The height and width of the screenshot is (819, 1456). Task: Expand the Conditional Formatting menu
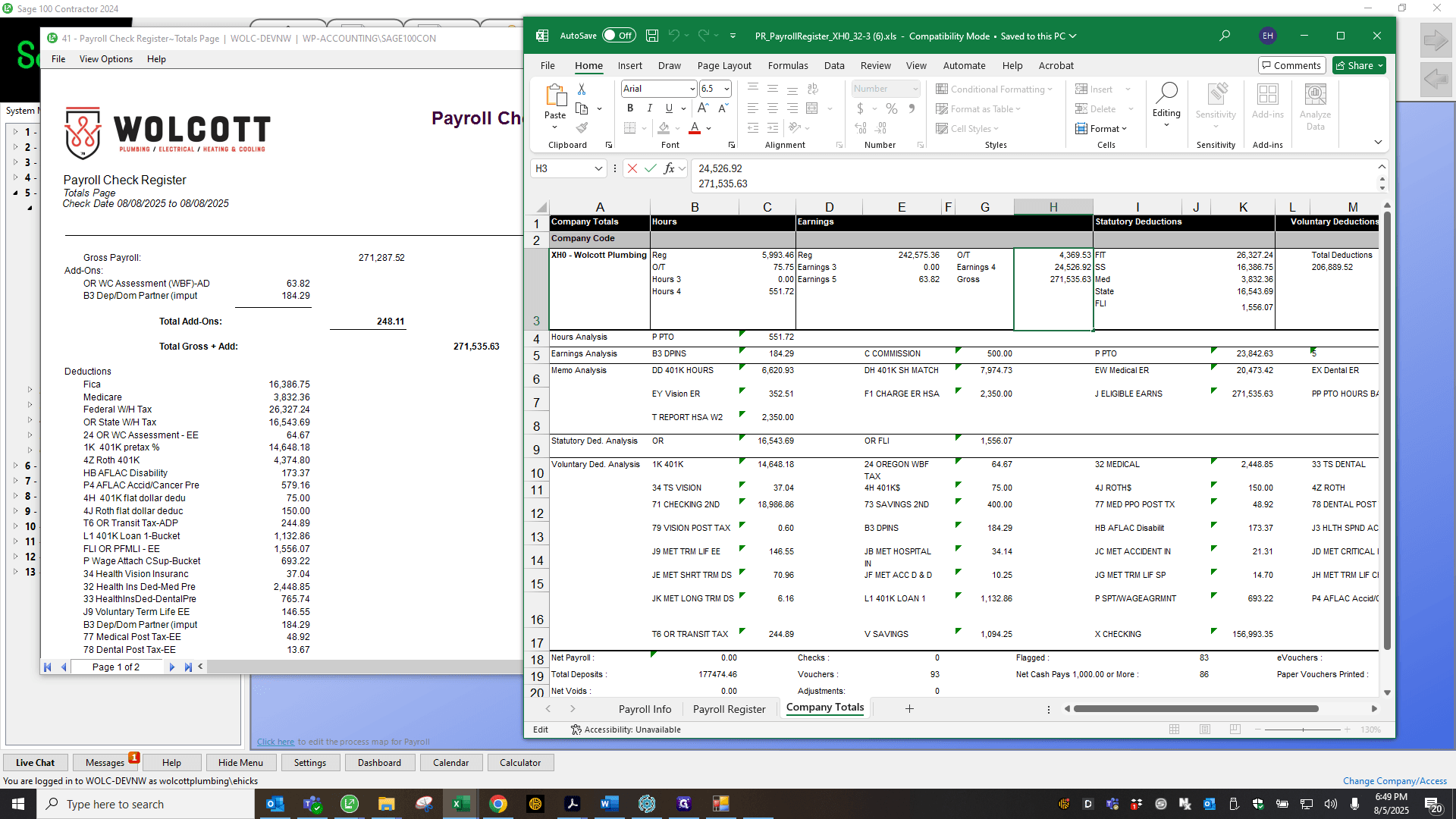[x=993, y=89]
